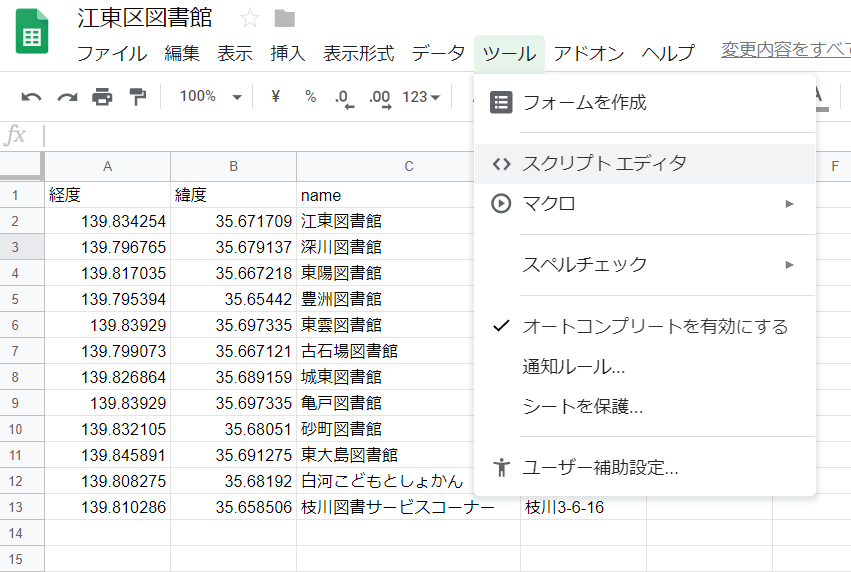Increase decimal places button

[380, 99]
